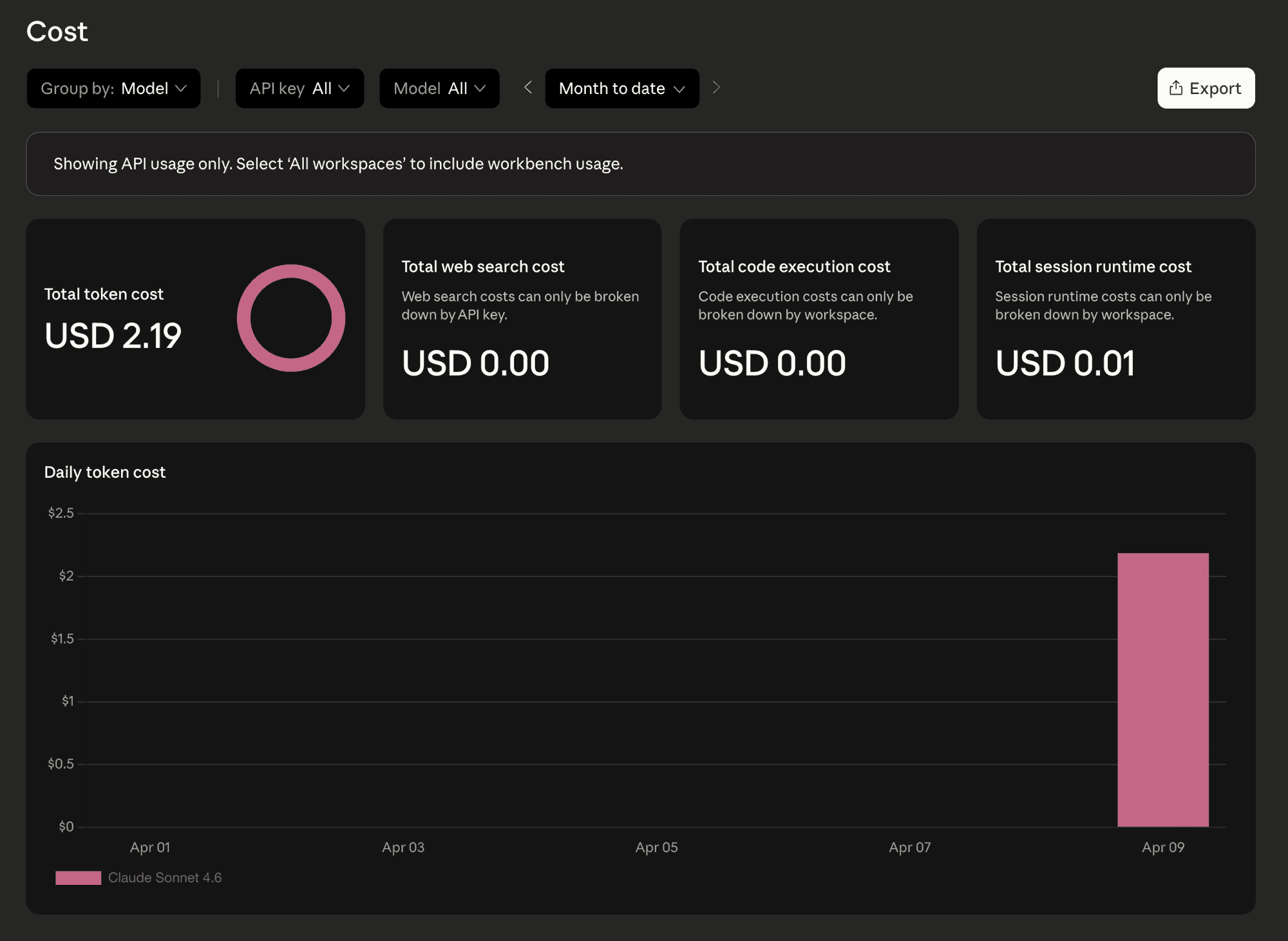Open the Group by Model dropdown
Image resolution: width=1288 pixels, height=941 pixels.
(x=113, y=88)
